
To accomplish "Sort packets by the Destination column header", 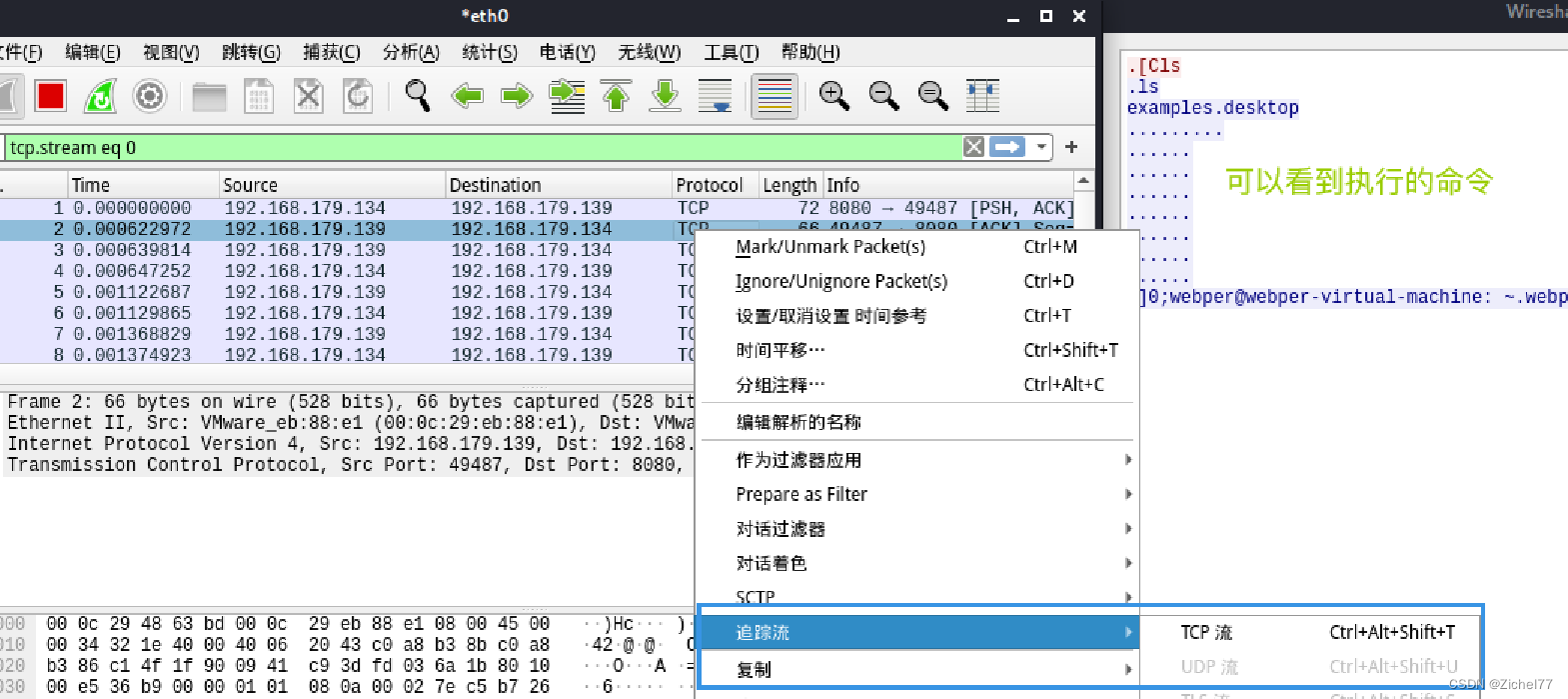I will pyautogui.click(x=559, y=185).
